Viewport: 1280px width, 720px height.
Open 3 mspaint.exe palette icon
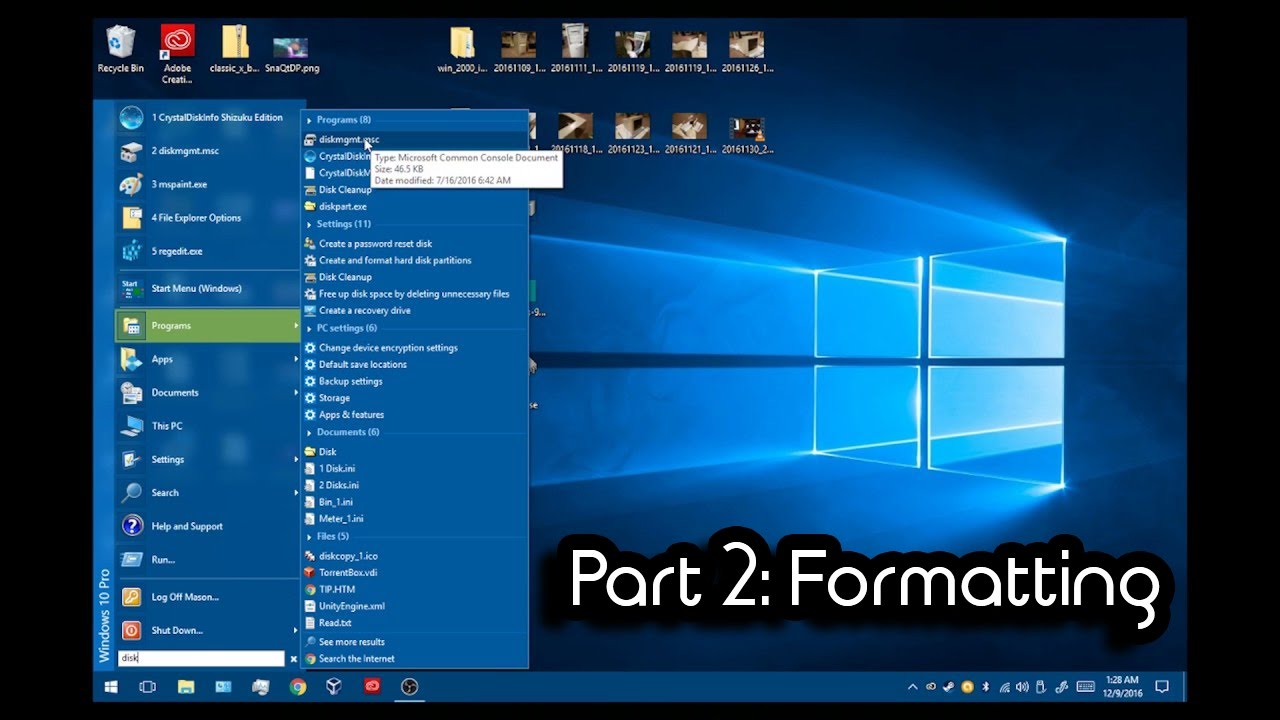coord(131,184)
